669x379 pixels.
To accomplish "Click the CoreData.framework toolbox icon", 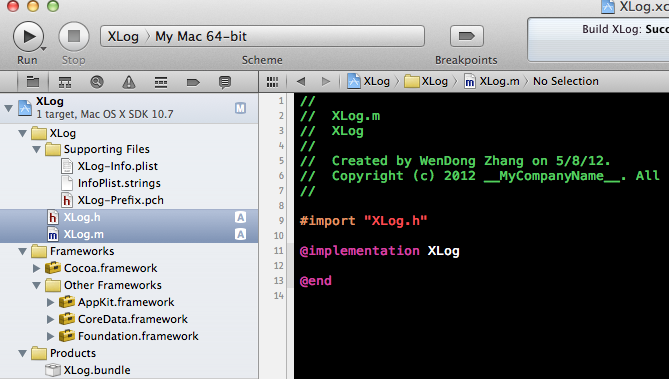I will coord(67,319).
